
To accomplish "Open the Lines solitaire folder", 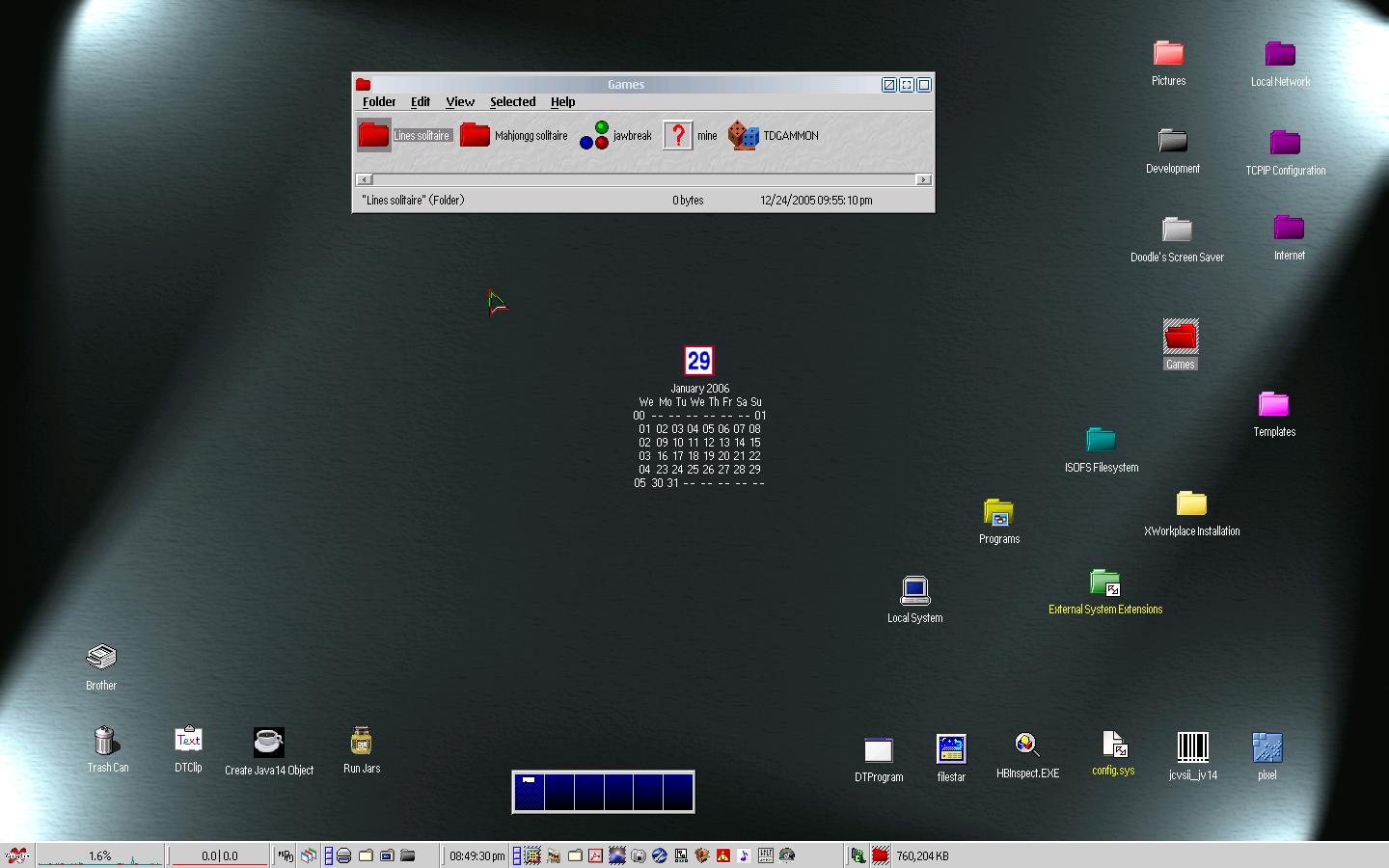I will coord(374,136).
